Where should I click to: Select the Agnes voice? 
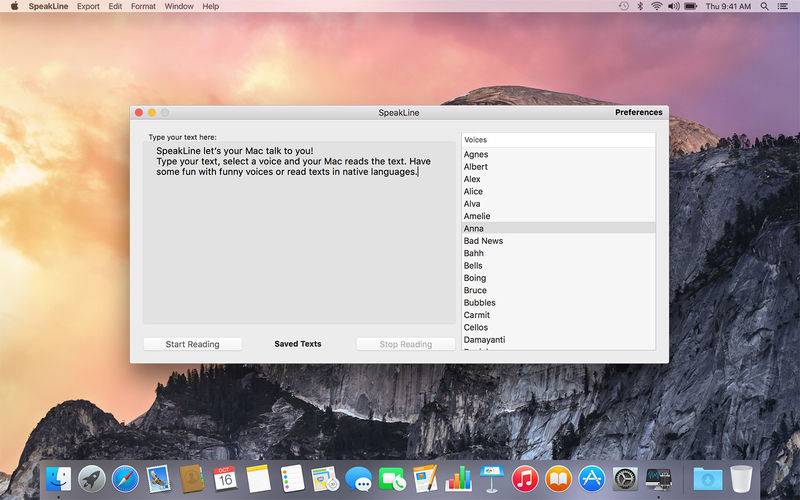[x=559, y=154]
